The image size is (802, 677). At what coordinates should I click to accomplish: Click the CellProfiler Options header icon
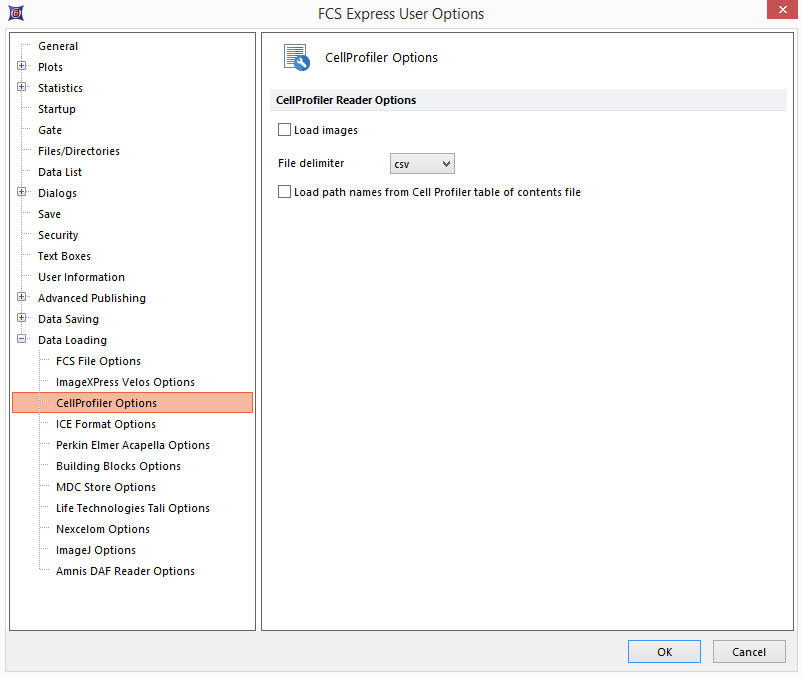point(296,58)
